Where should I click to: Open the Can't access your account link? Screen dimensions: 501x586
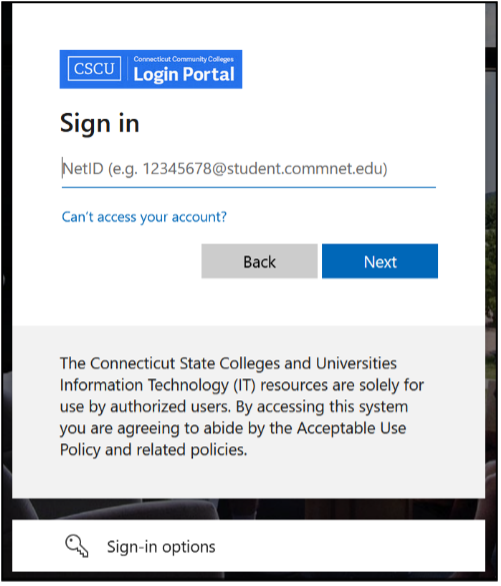pyautogui.click(x=145, y=218)
